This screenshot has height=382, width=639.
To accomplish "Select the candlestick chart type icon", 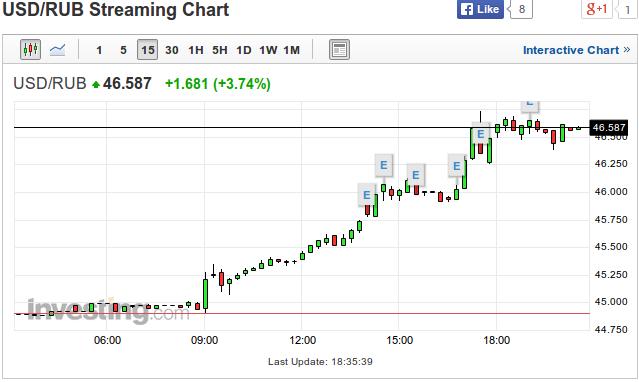I will [x=31, y=50].
